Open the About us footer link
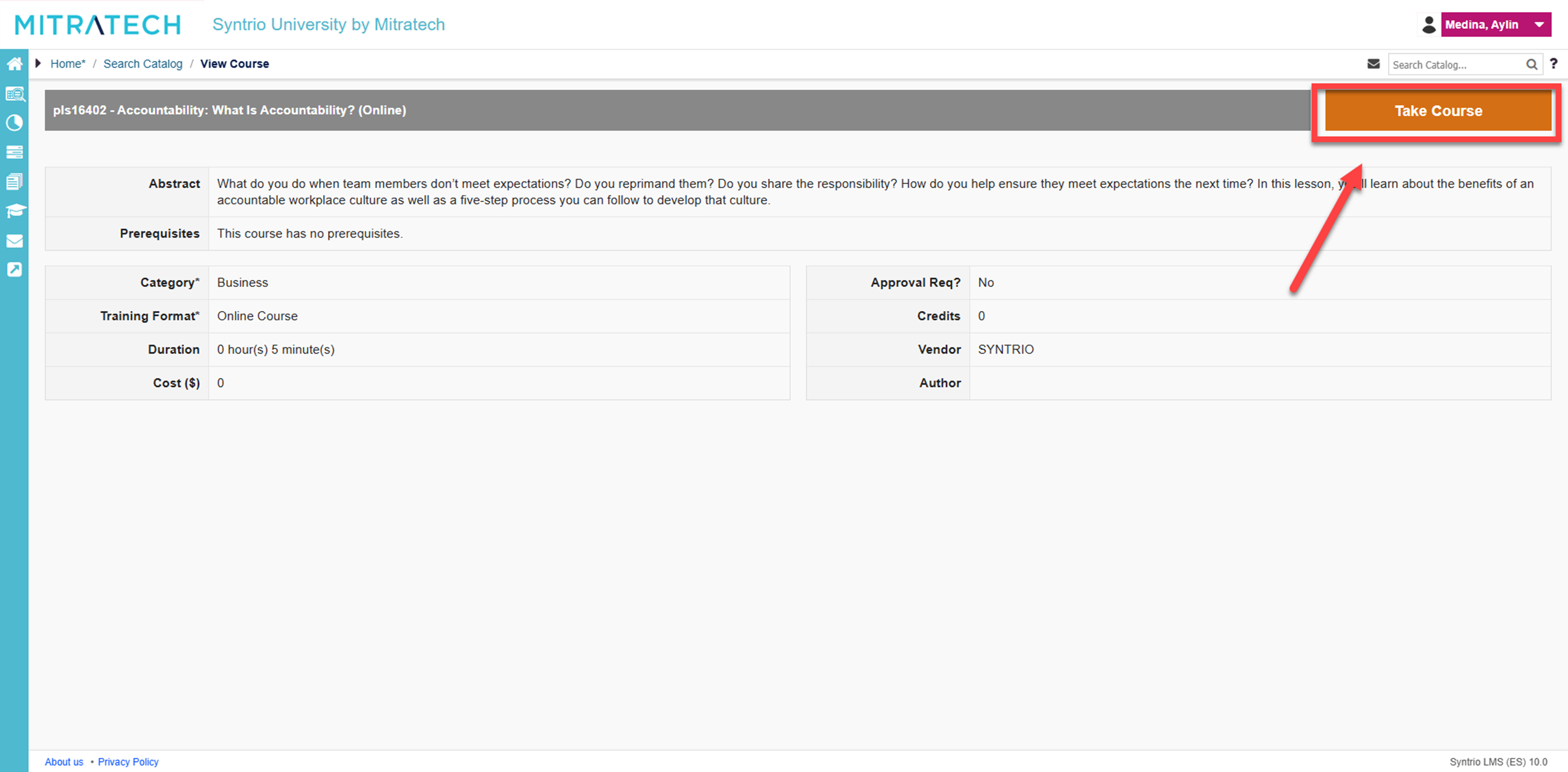The width and height of the screenshot is (1568, 772). (64, 762)
